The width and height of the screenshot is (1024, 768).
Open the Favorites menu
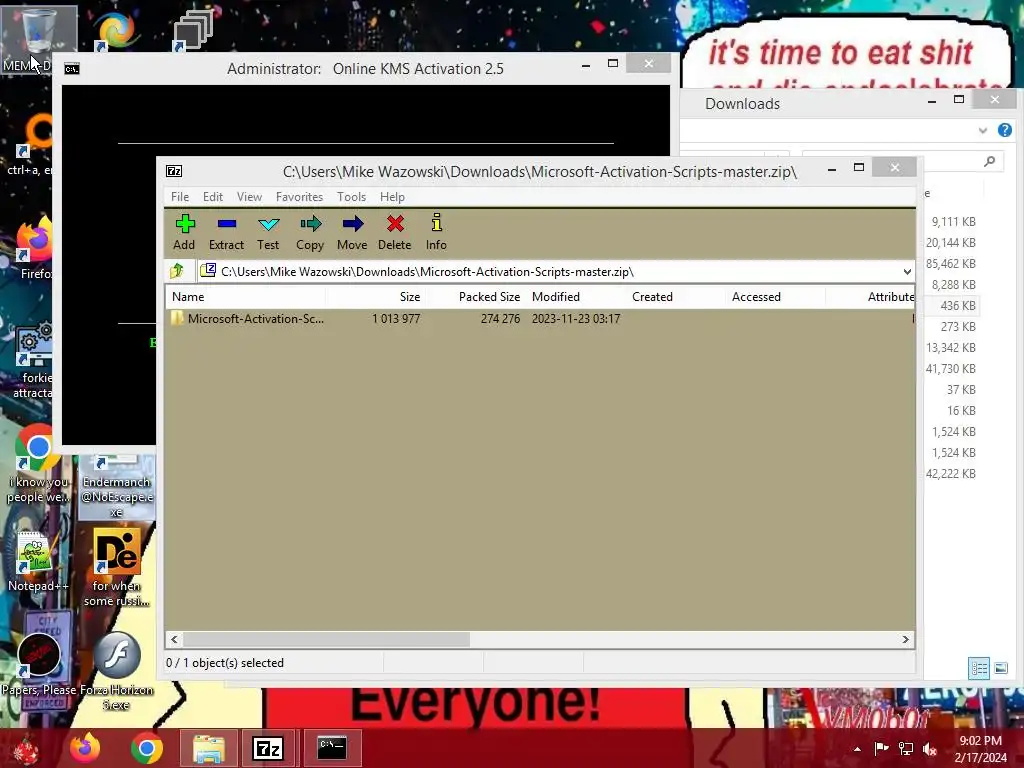tap(299, 197)
